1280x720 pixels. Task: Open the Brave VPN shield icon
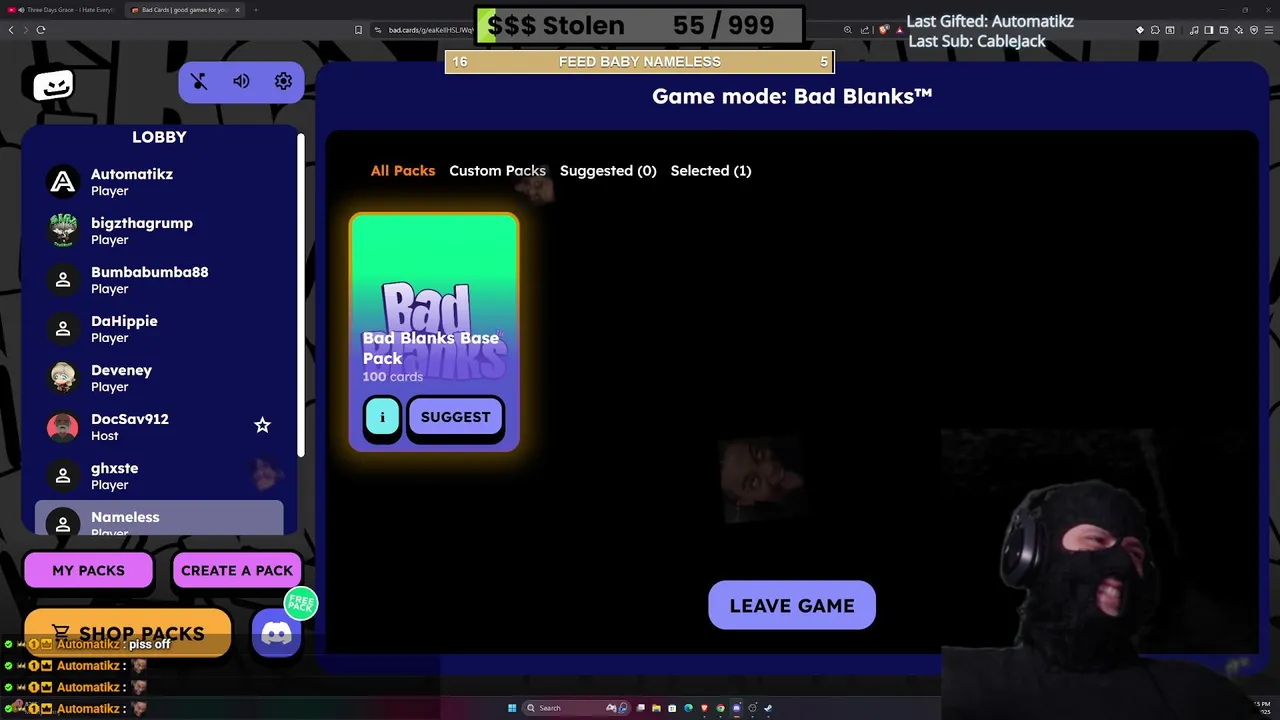[x=1254, y=30]
